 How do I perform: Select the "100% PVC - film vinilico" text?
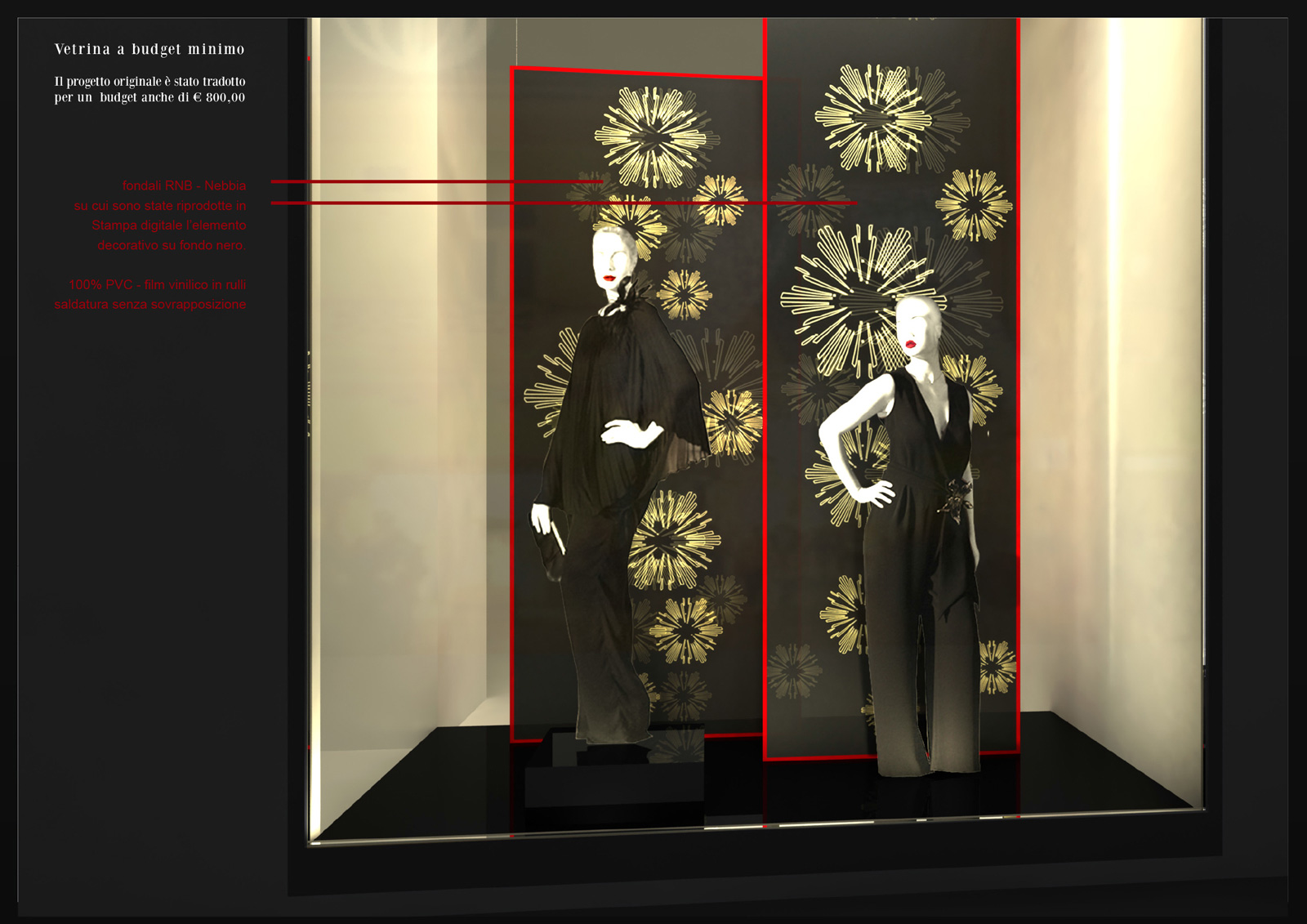pos(157,284)
